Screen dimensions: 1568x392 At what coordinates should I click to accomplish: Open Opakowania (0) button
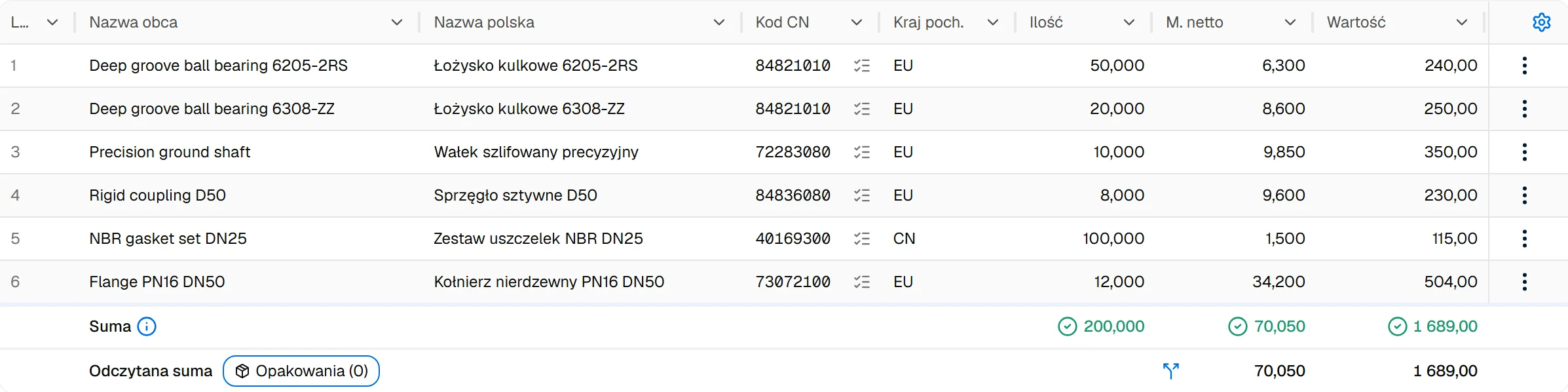coord(301,371)
